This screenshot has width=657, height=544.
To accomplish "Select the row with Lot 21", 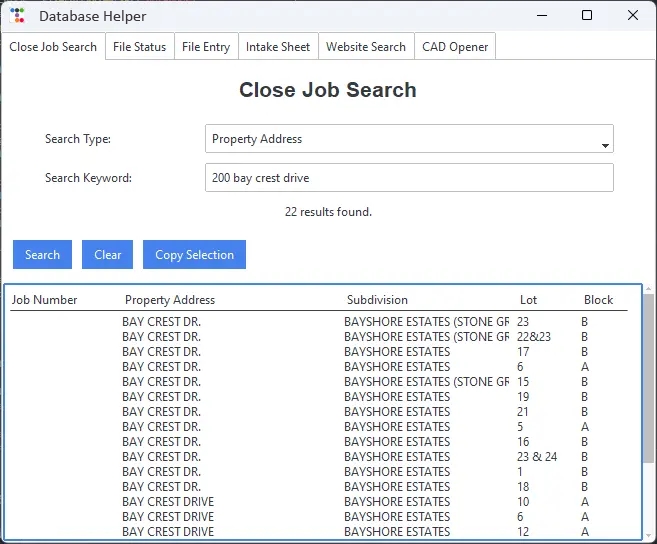I will (x=318, y=412).
